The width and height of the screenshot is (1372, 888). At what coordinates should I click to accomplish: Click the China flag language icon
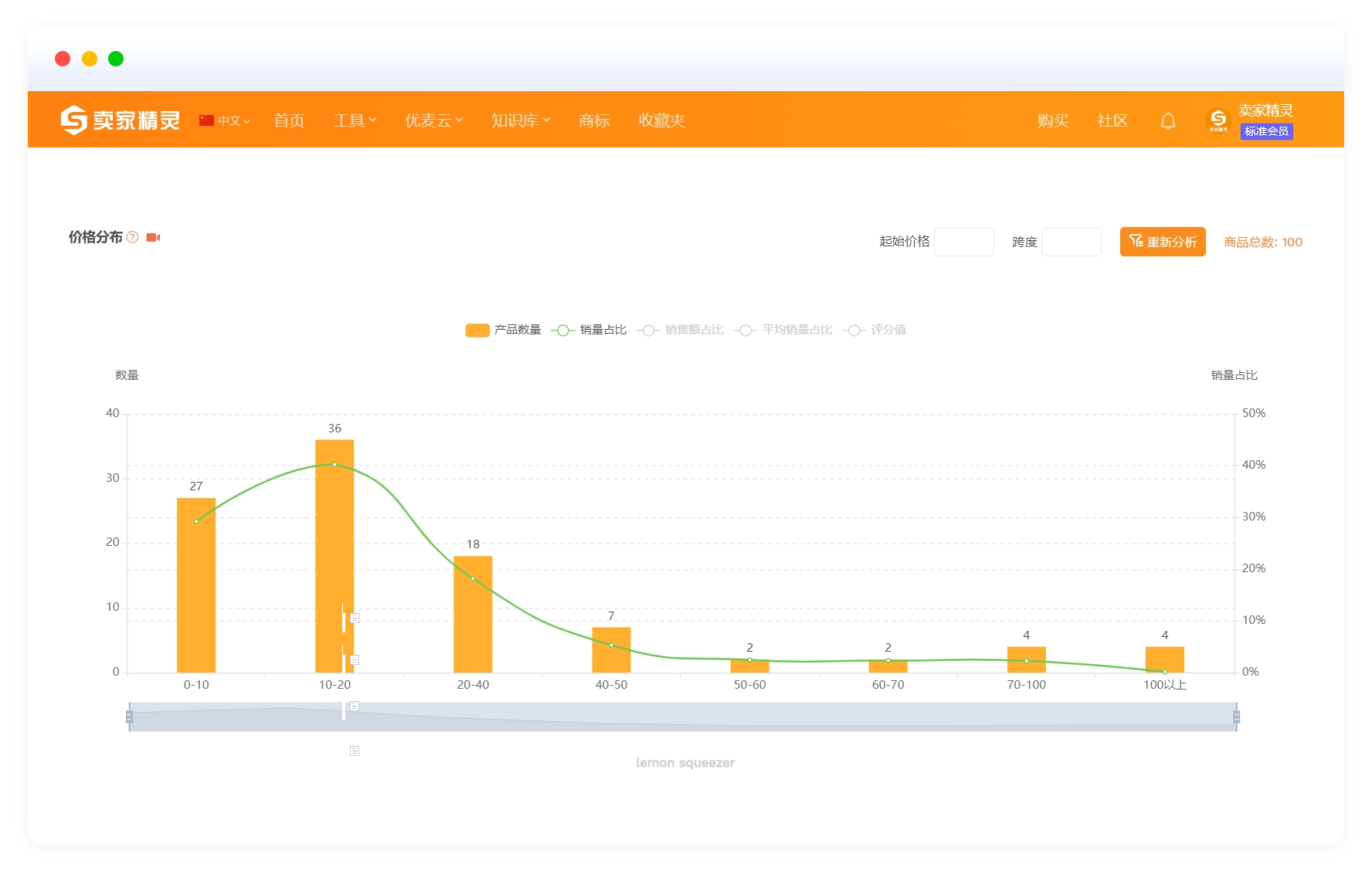pos(206,120)
